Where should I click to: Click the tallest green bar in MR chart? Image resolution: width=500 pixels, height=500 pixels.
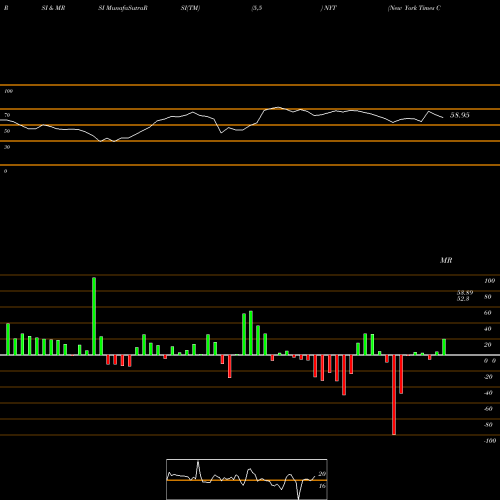pos(94,316)
